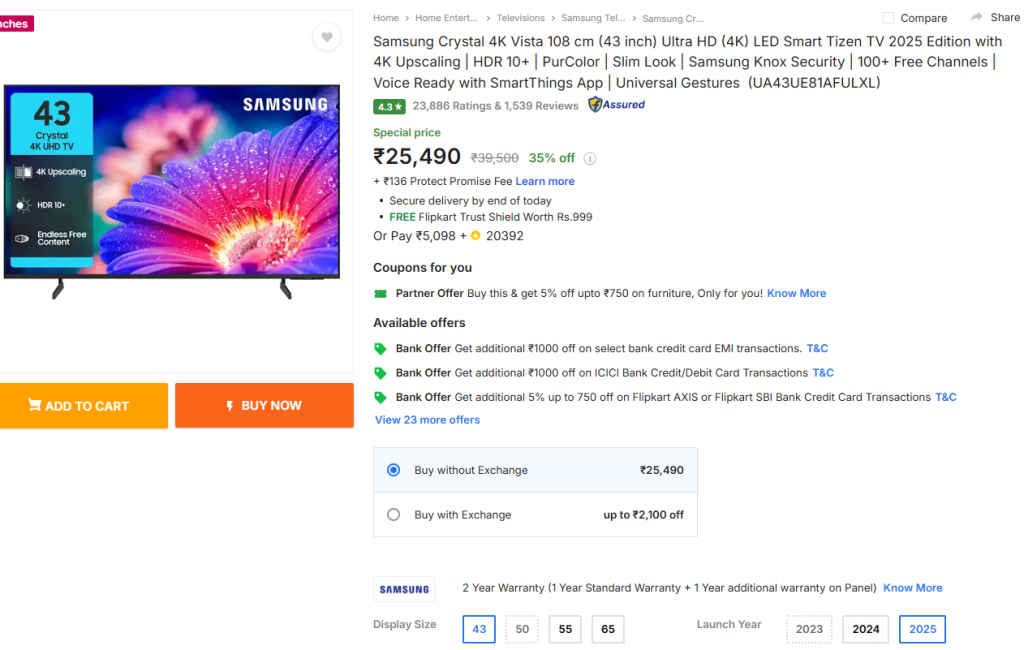This screenshot has height=650, width=1024.
Task: Click the green Partner Offer tag icon
Action: coord(383,292)
